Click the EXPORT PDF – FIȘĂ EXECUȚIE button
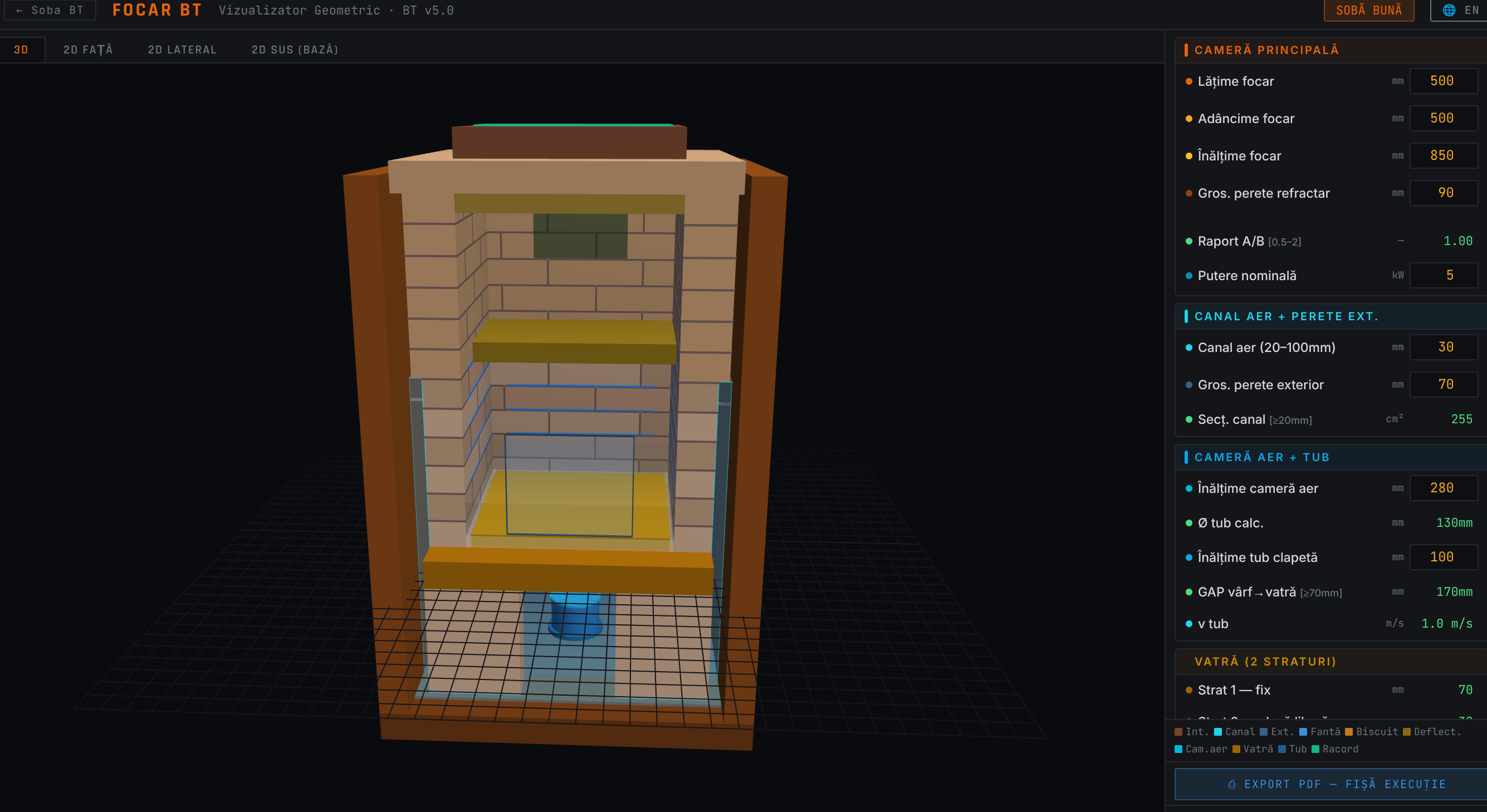1487x812 pixels. tap(1331, 784)
